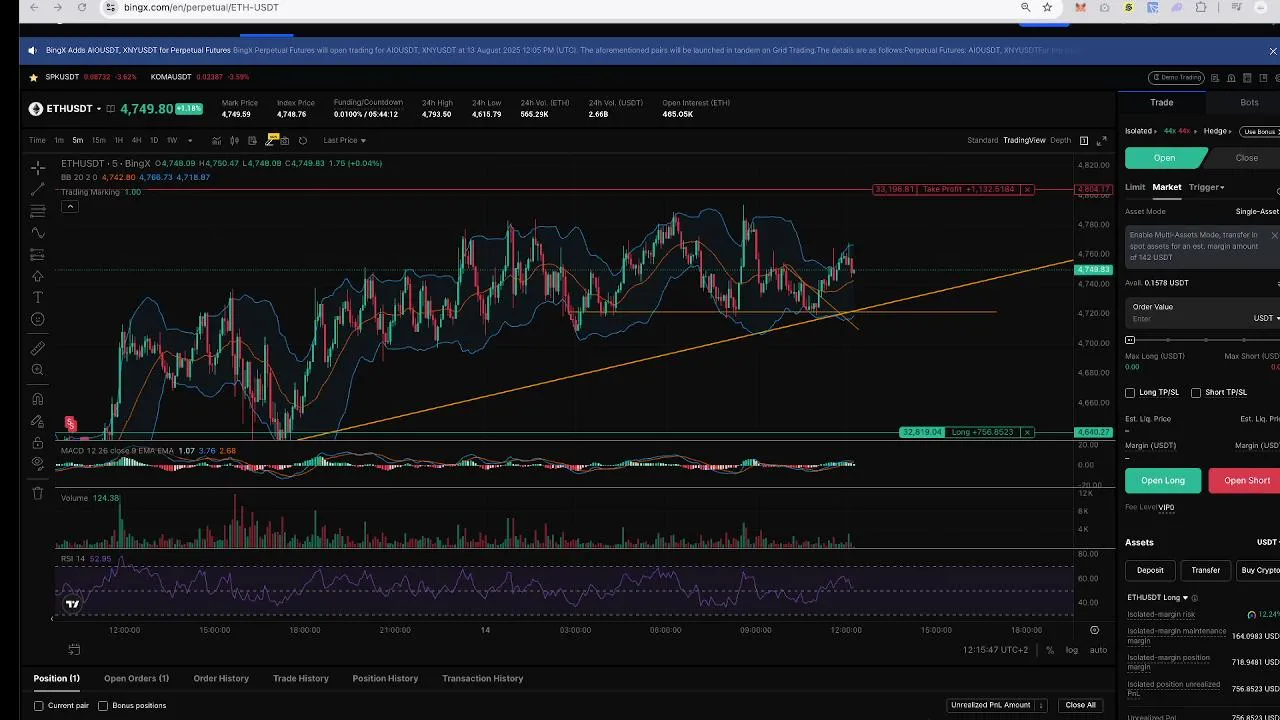
Task: Switch to the Bots tab
Action: (1249, 102)
